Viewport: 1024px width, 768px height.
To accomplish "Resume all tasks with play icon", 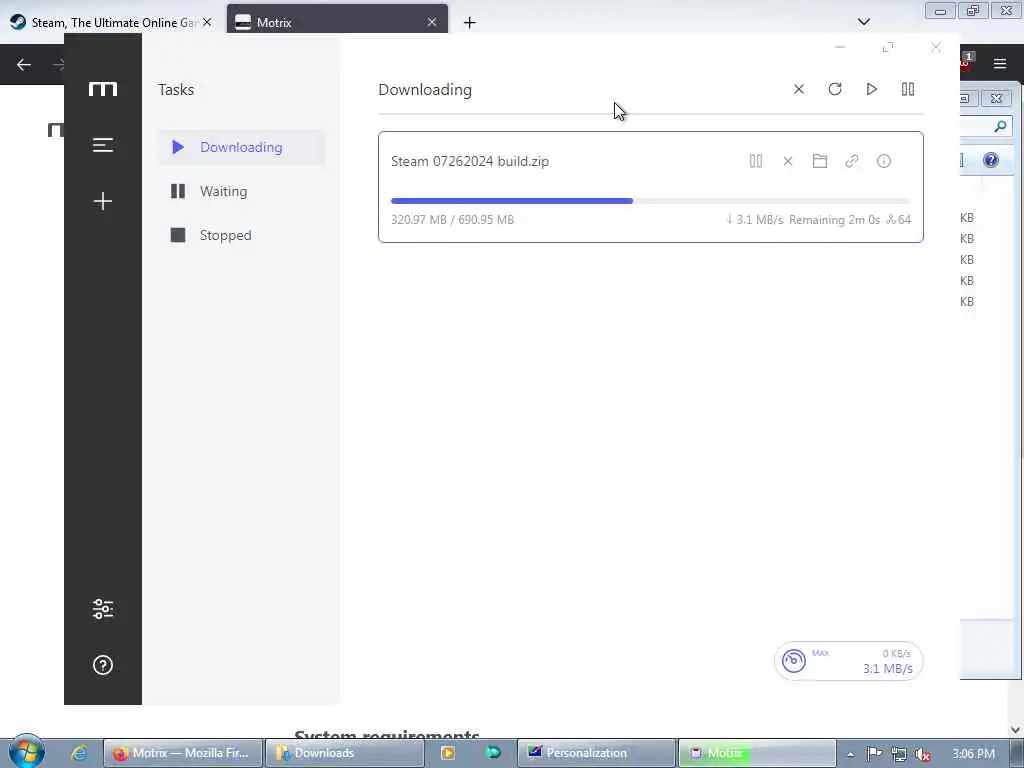I will pos(871,89).
